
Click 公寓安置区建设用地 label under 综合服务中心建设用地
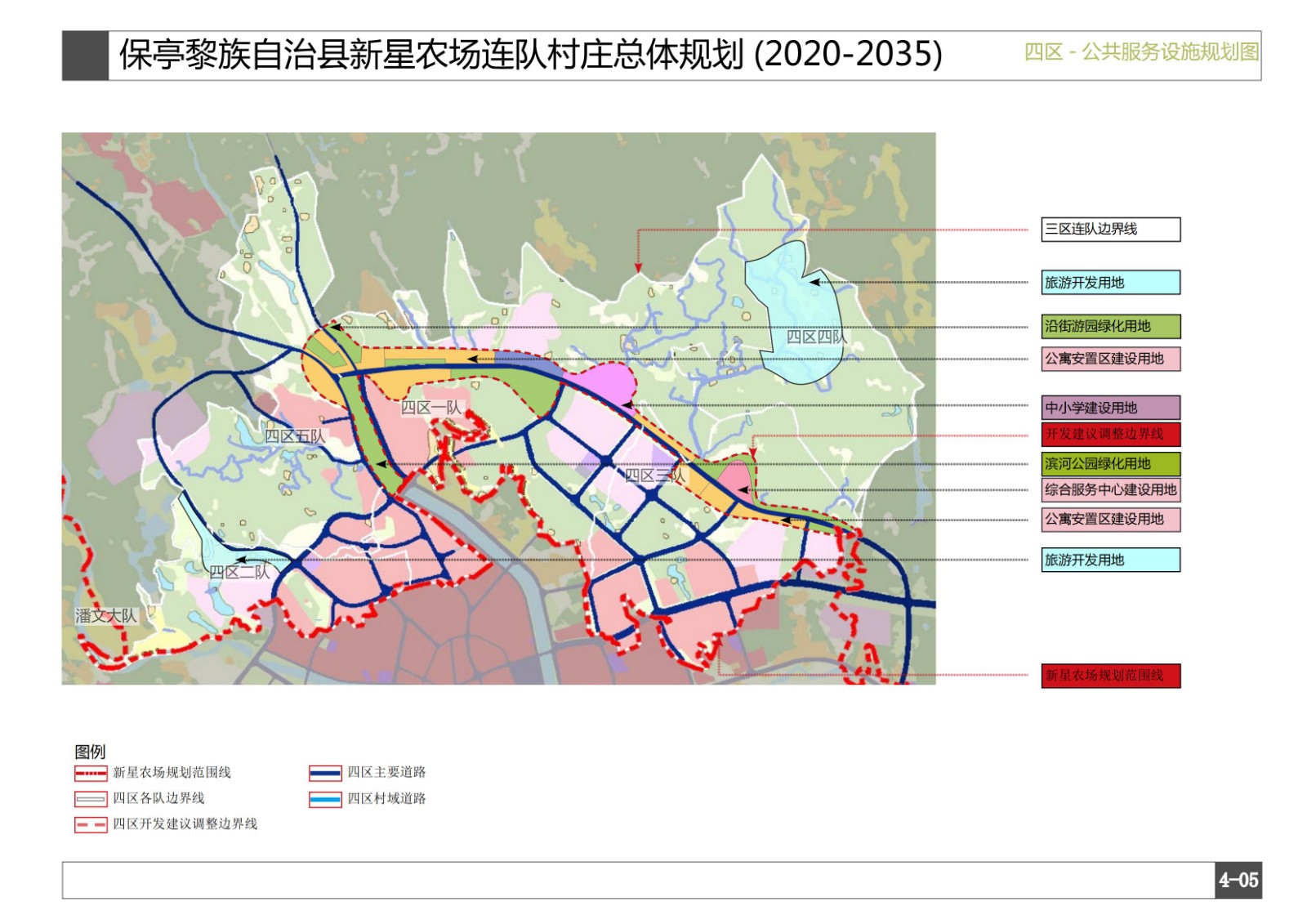point(1110,520)
